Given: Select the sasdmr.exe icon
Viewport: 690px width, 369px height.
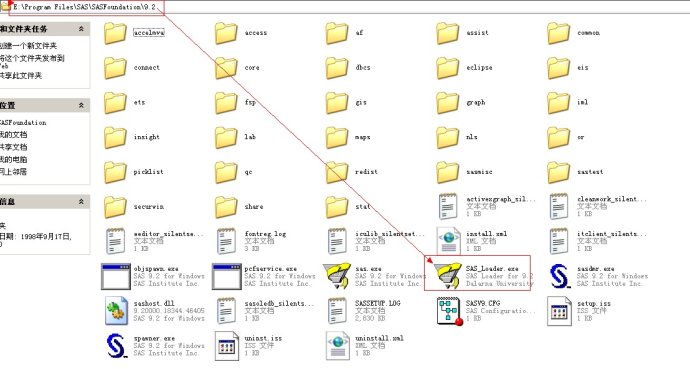Looking at the screenshot, I should click(x=559, y=276).
